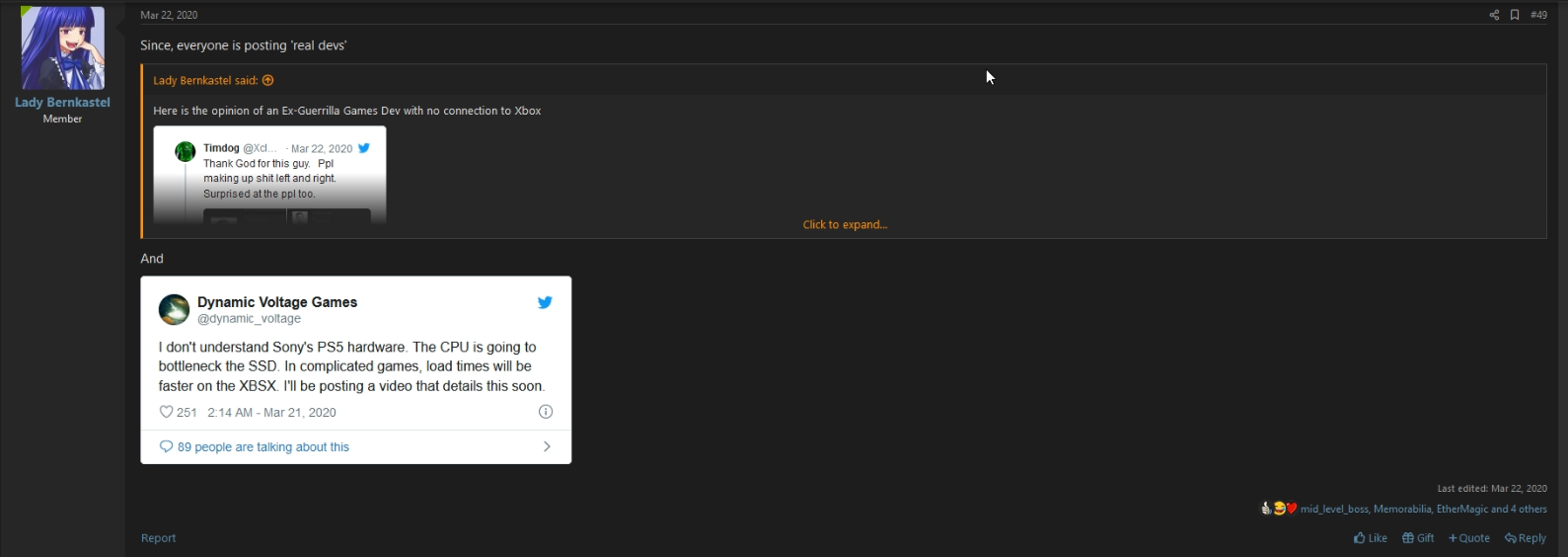Open the reaction emoji icons beside mid_level_boss
This screenshot has height=557, width=1568.
[x=1279, y=509]
